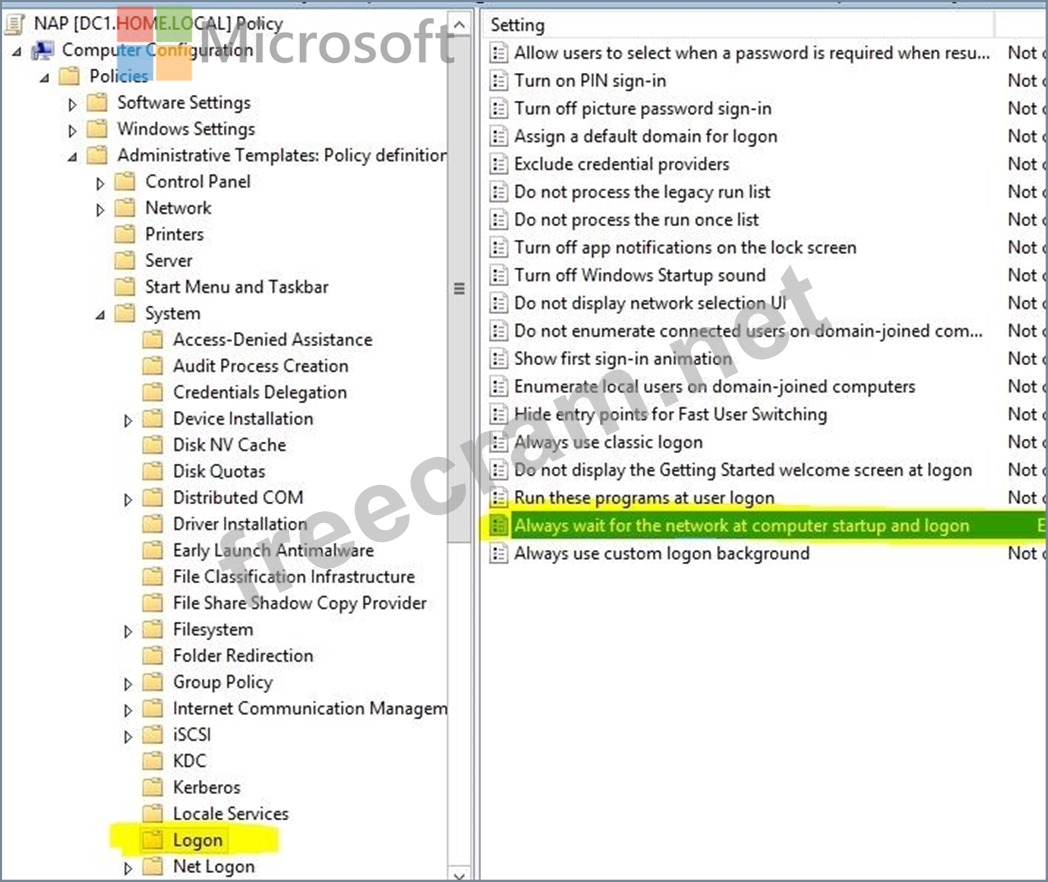The width and height of the screenshot is (1048, 882).
Task: Expand the Software Settings node
Action: point(72,104)
